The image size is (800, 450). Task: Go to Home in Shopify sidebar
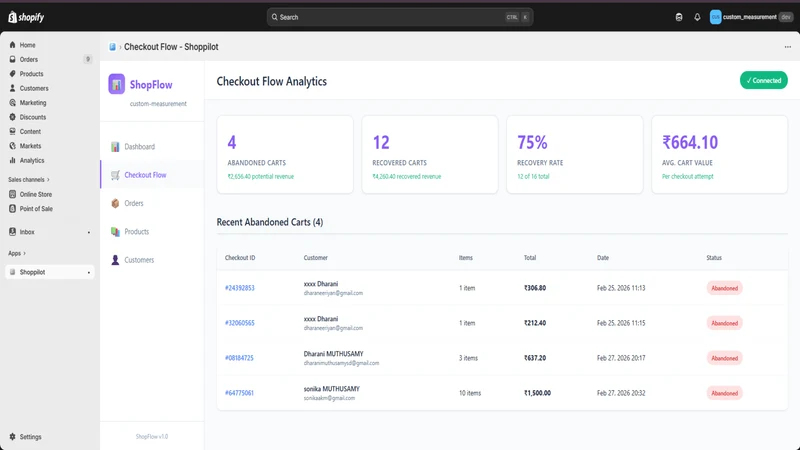pos(28,45)
